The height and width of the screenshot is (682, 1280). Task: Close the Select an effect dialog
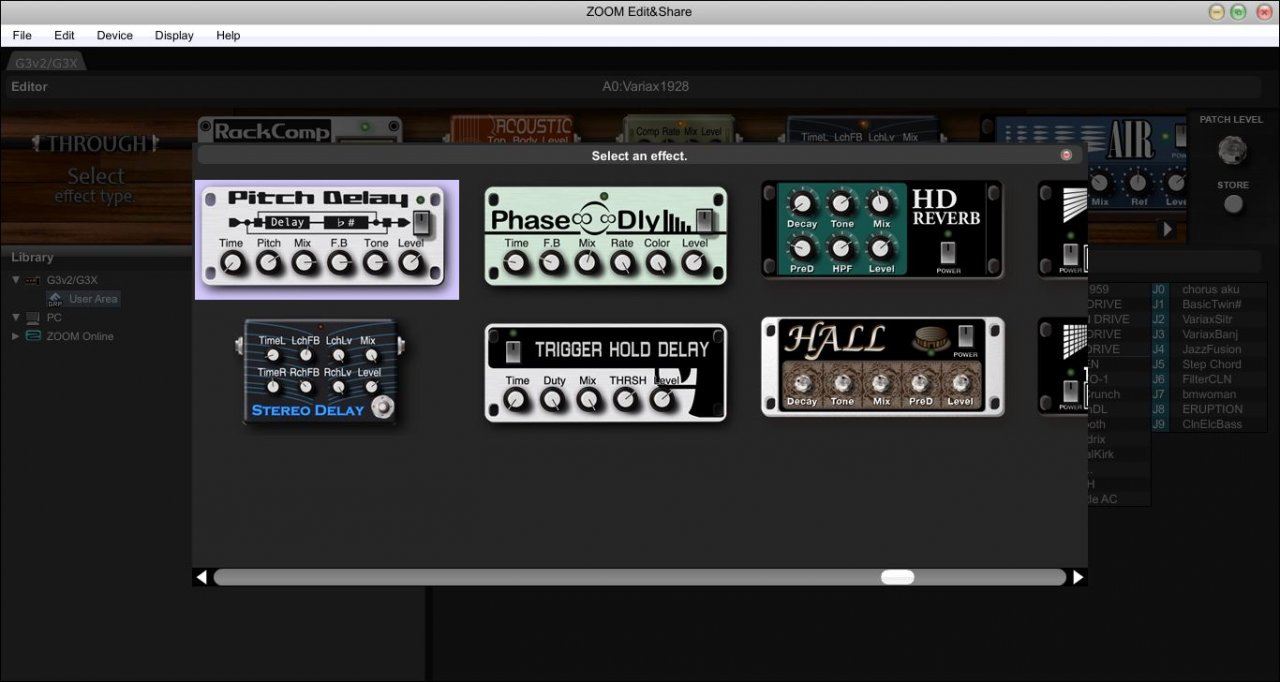point(1066,155)
